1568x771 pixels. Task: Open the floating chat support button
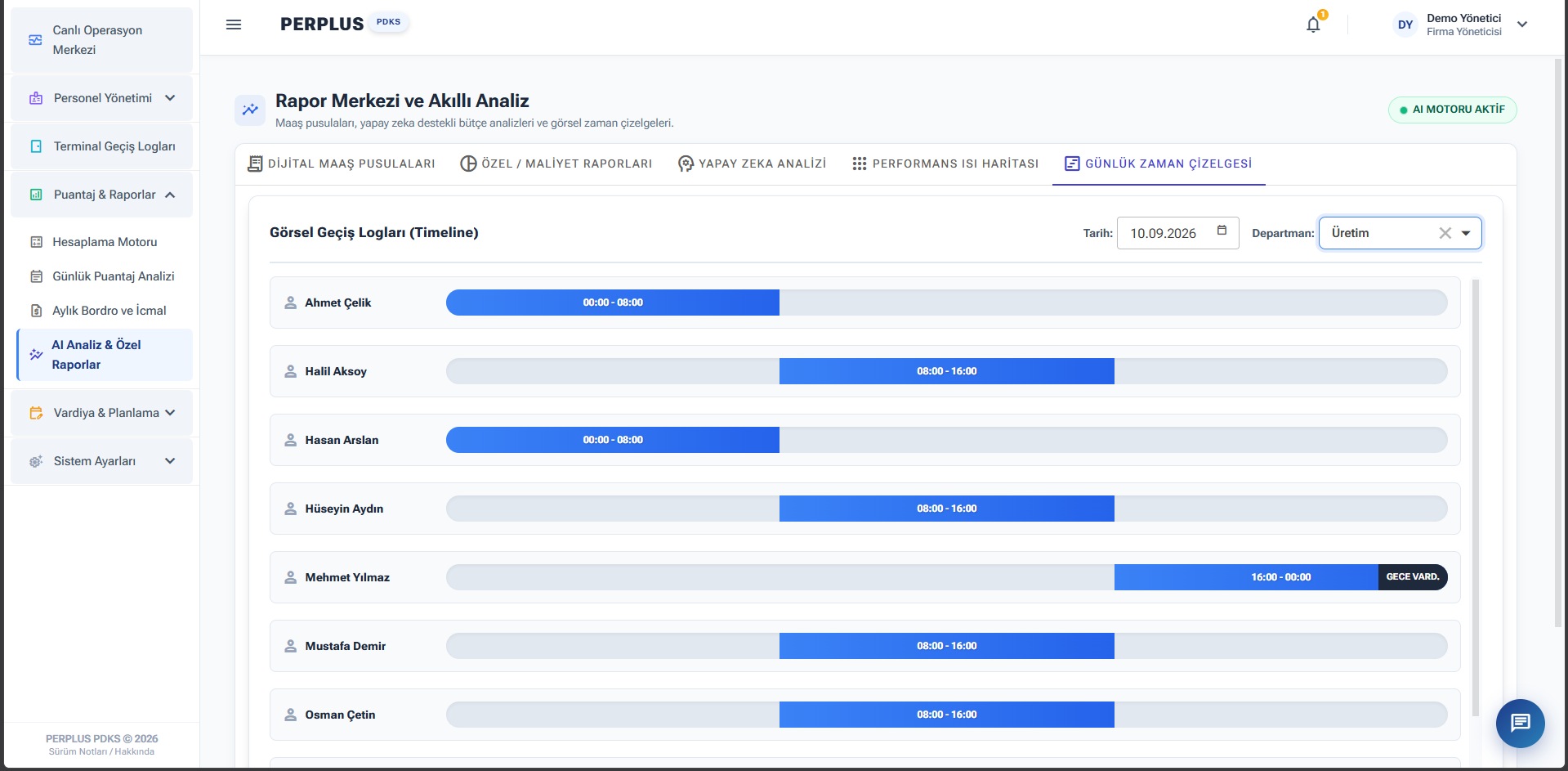click(1520, 723)
